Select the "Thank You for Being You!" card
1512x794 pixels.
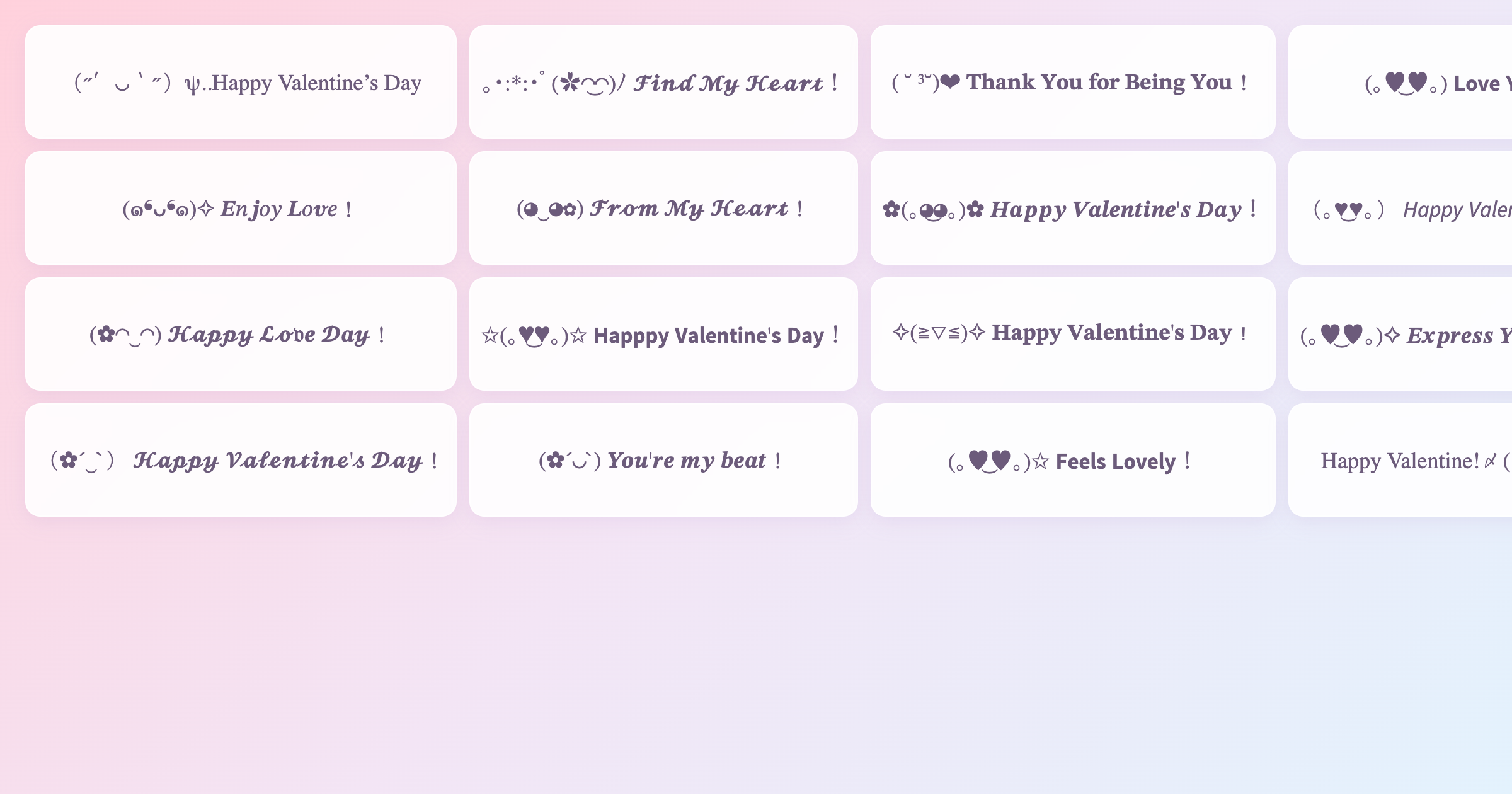(x=1072, y=82)
